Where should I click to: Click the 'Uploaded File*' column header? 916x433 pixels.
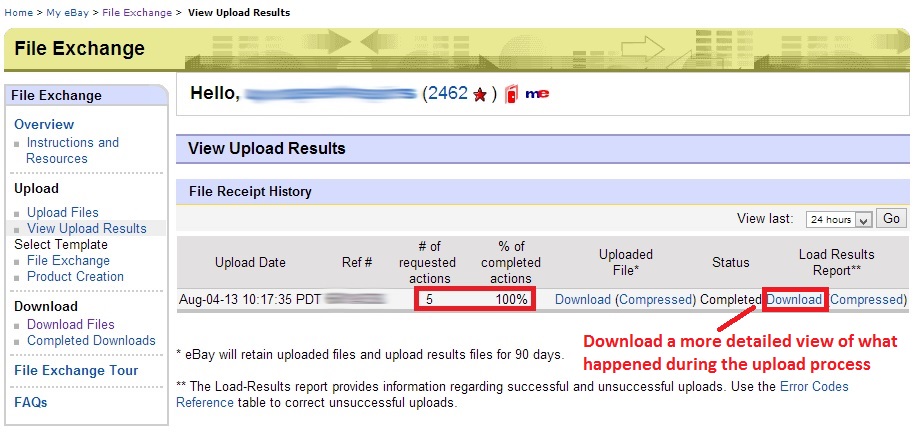point(626,263)
